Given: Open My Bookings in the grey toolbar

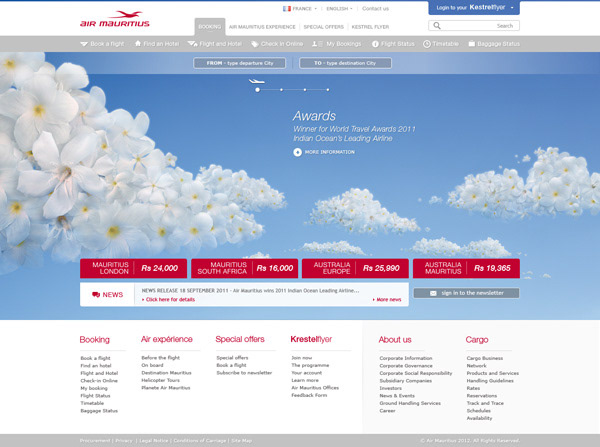Looking at the screenshot, I should pyautogui.click(x=337, y=44).
